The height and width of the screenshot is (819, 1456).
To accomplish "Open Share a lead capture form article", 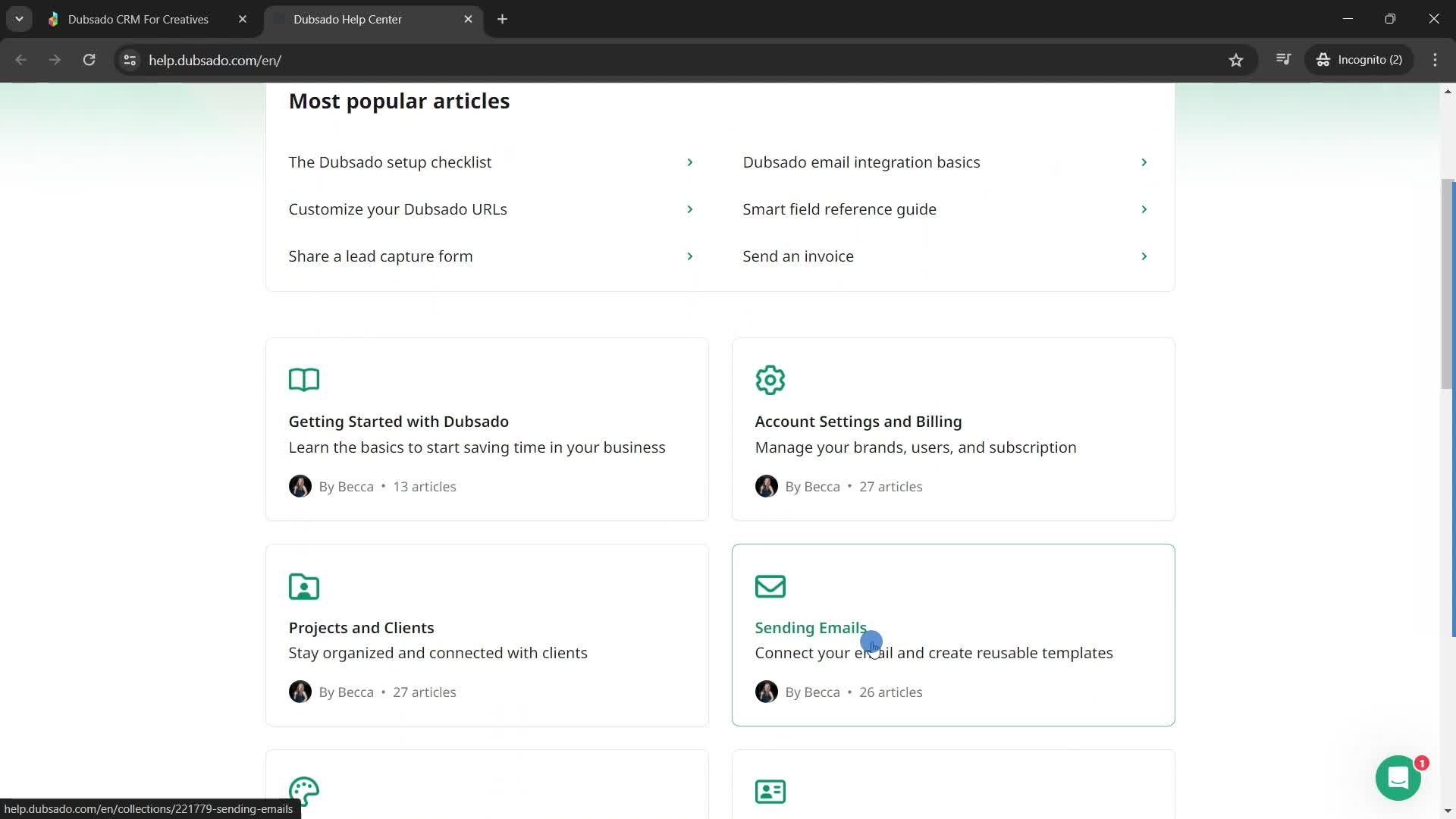I will click(380, 256).
